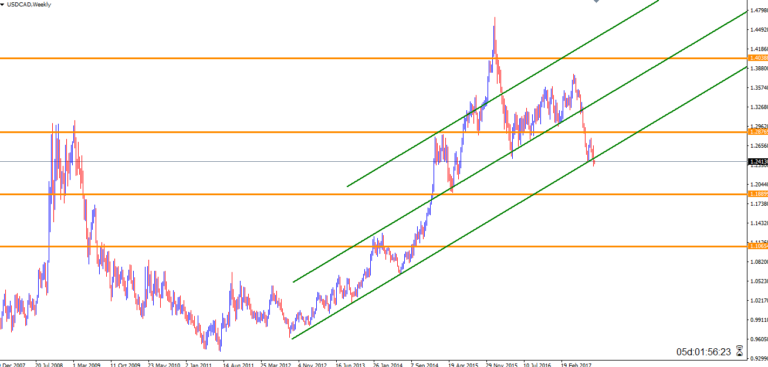Click the hourglass icon beside the countdown timer
Viewport: 768px width, 367px height.
click(x=739, y=351)
